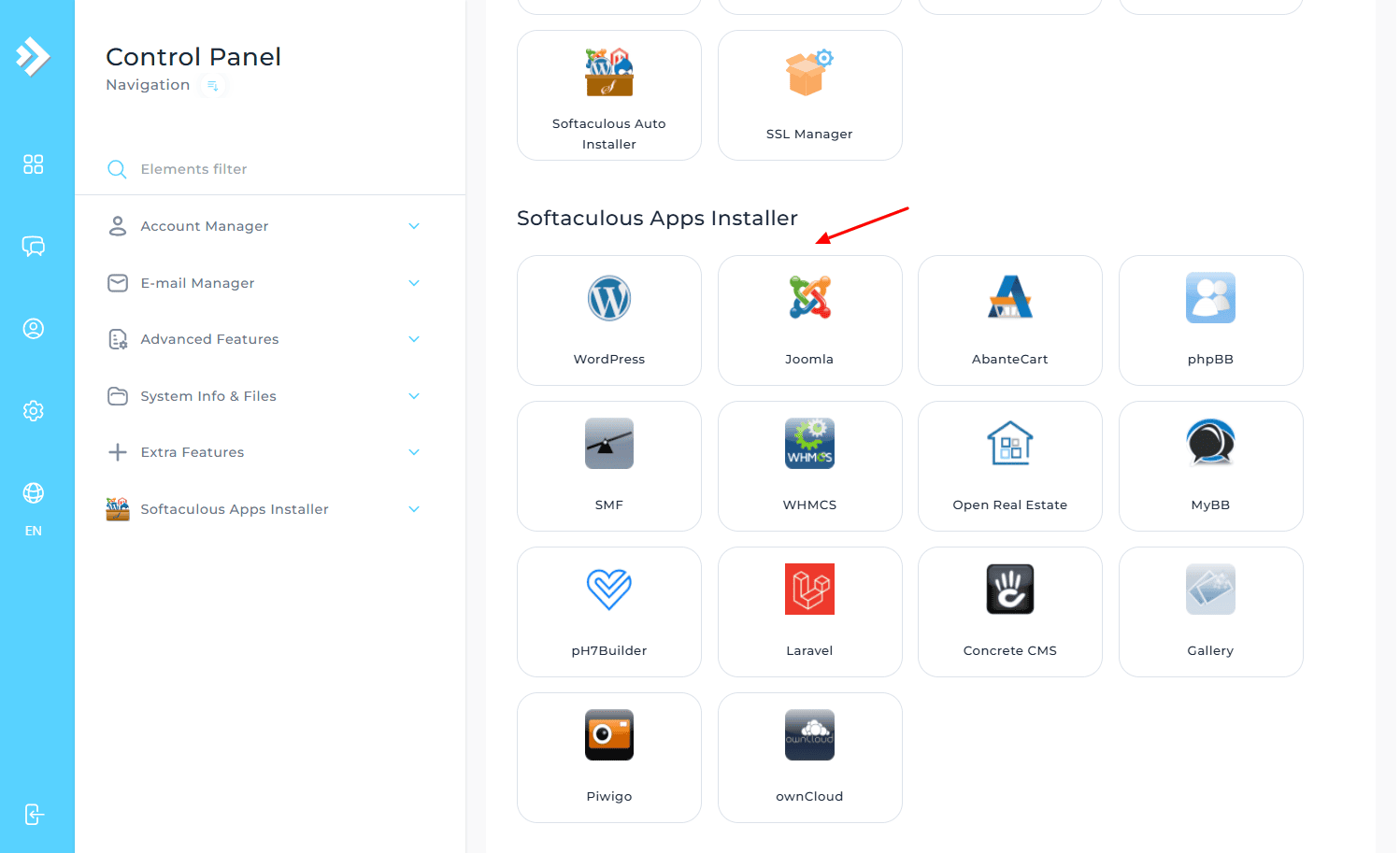Click the Elements filter search magnifier icon
The width and height of the screenshot is (1400, 853).
[x=117, y=169]
